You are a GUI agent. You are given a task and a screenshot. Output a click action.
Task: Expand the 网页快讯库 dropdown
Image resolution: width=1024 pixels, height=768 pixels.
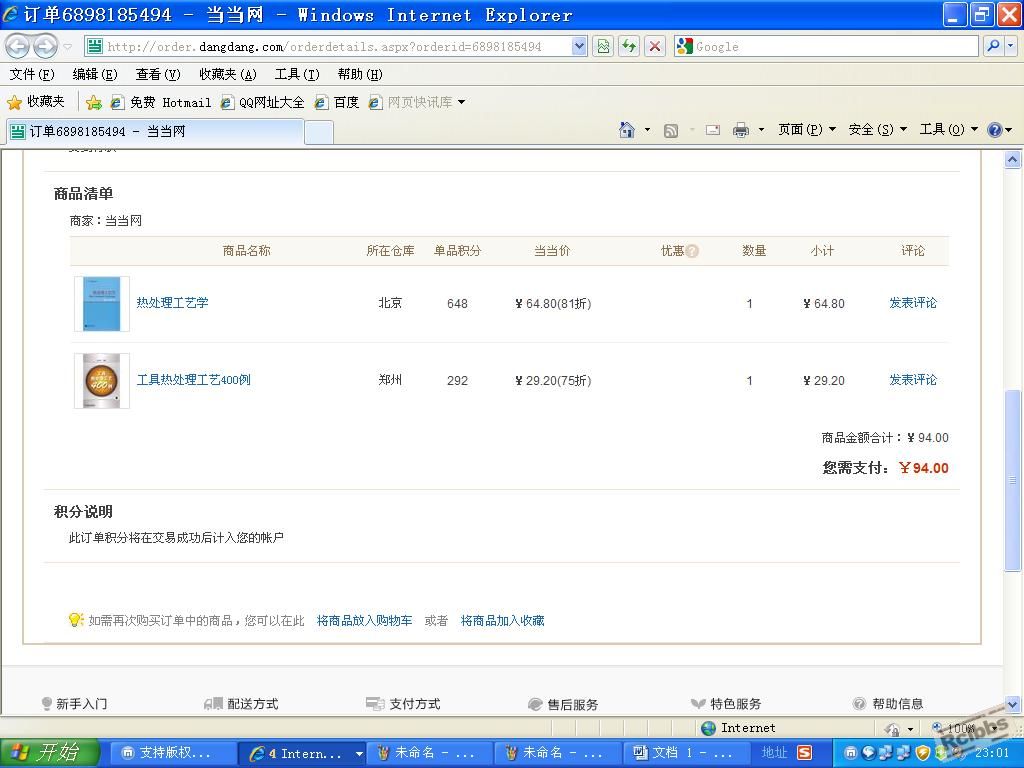(462, 103)
